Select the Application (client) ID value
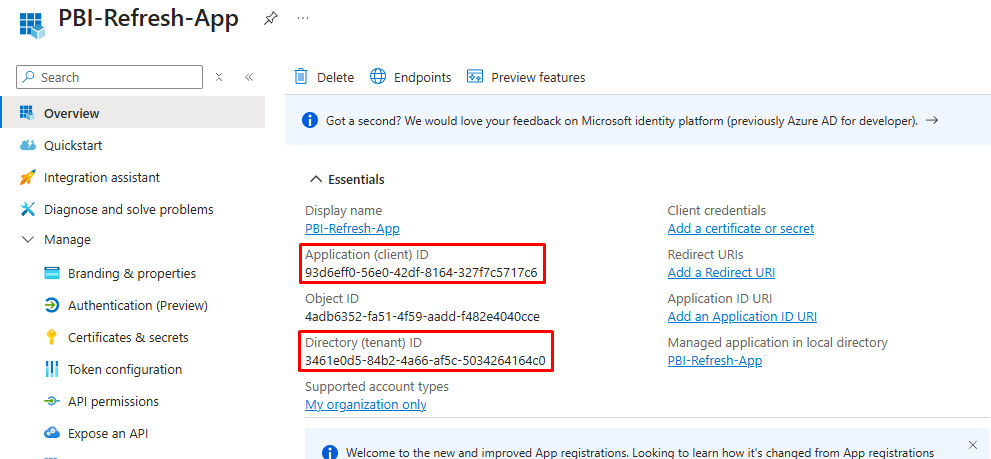Screen dimensions: 991x459 (x=421, y=273)
